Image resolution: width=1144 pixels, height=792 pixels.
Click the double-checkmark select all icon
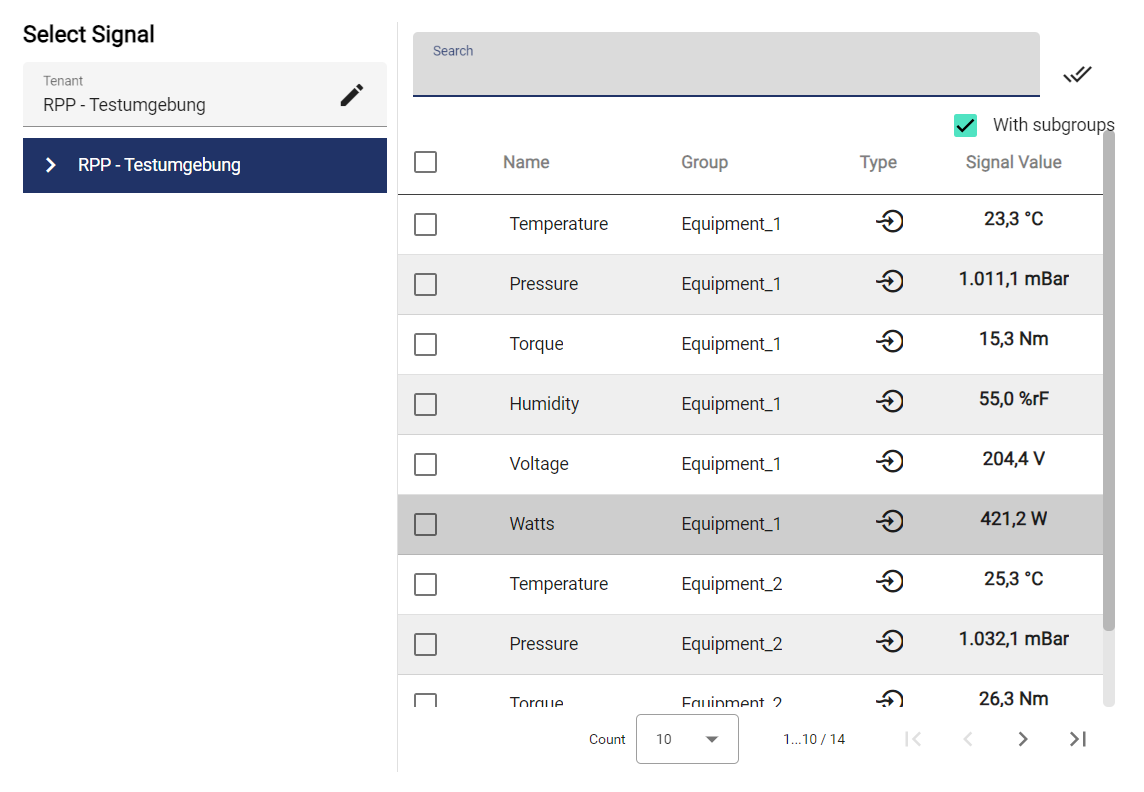click(1077, 74)
